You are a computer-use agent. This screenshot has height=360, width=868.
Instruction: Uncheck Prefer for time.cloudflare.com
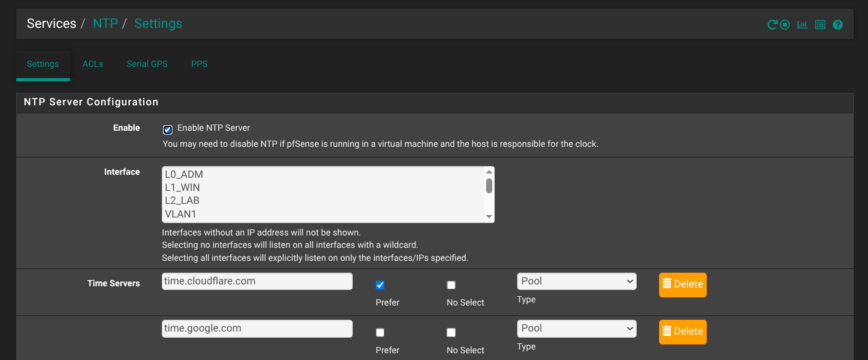click(380, 285)
